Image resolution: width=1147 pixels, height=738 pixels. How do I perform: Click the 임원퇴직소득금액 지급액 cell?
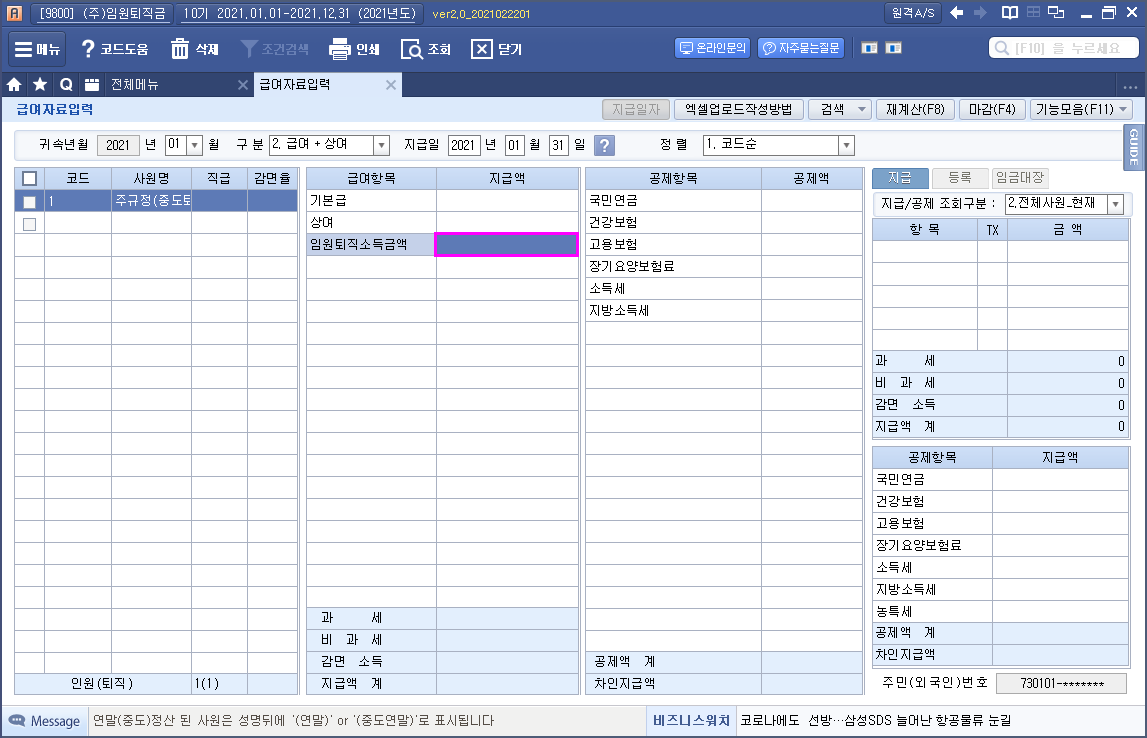click(x=506, y=244)
